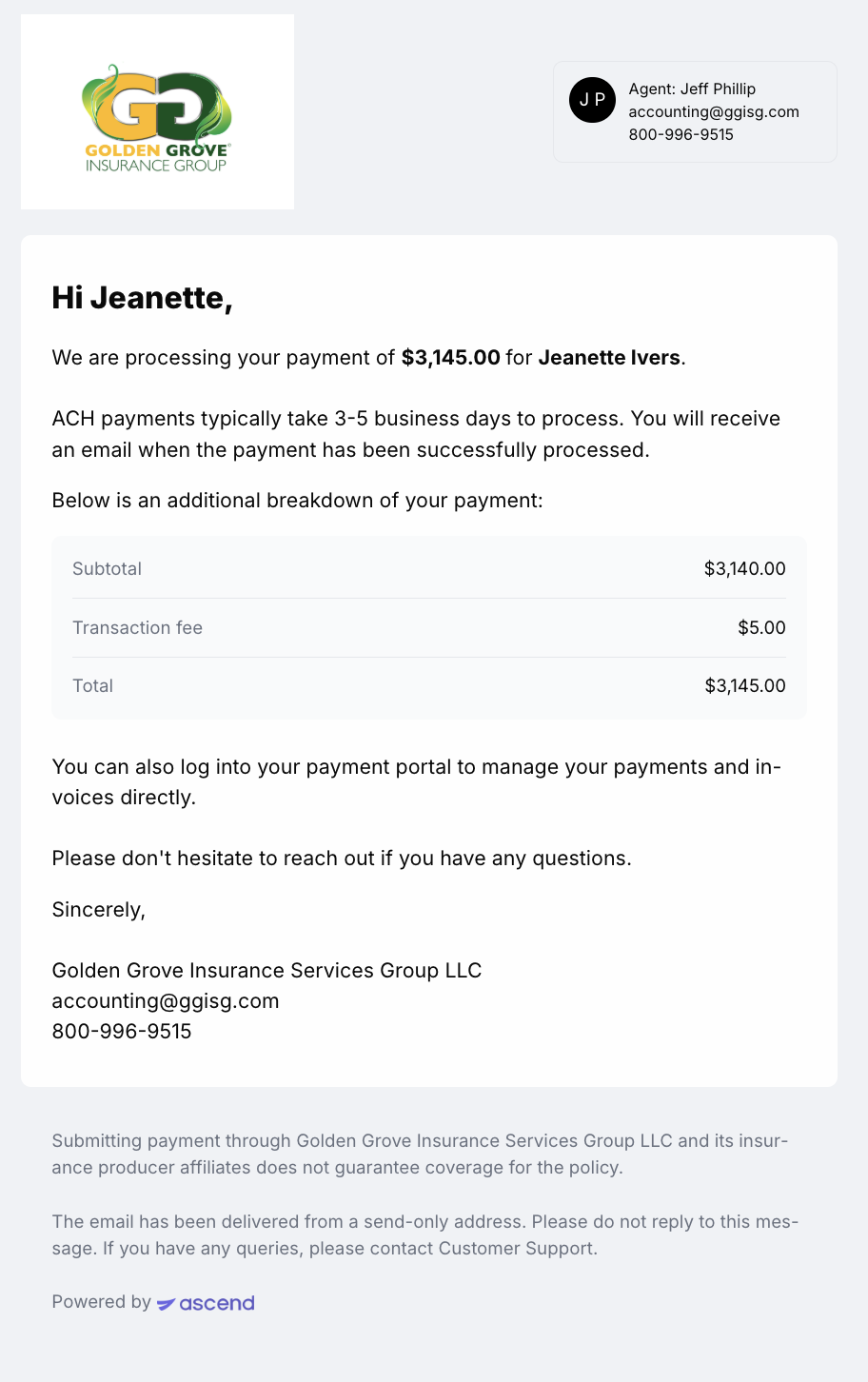
Task: Click the JP agent avatar circle
Action: click(x=592, y=100)
